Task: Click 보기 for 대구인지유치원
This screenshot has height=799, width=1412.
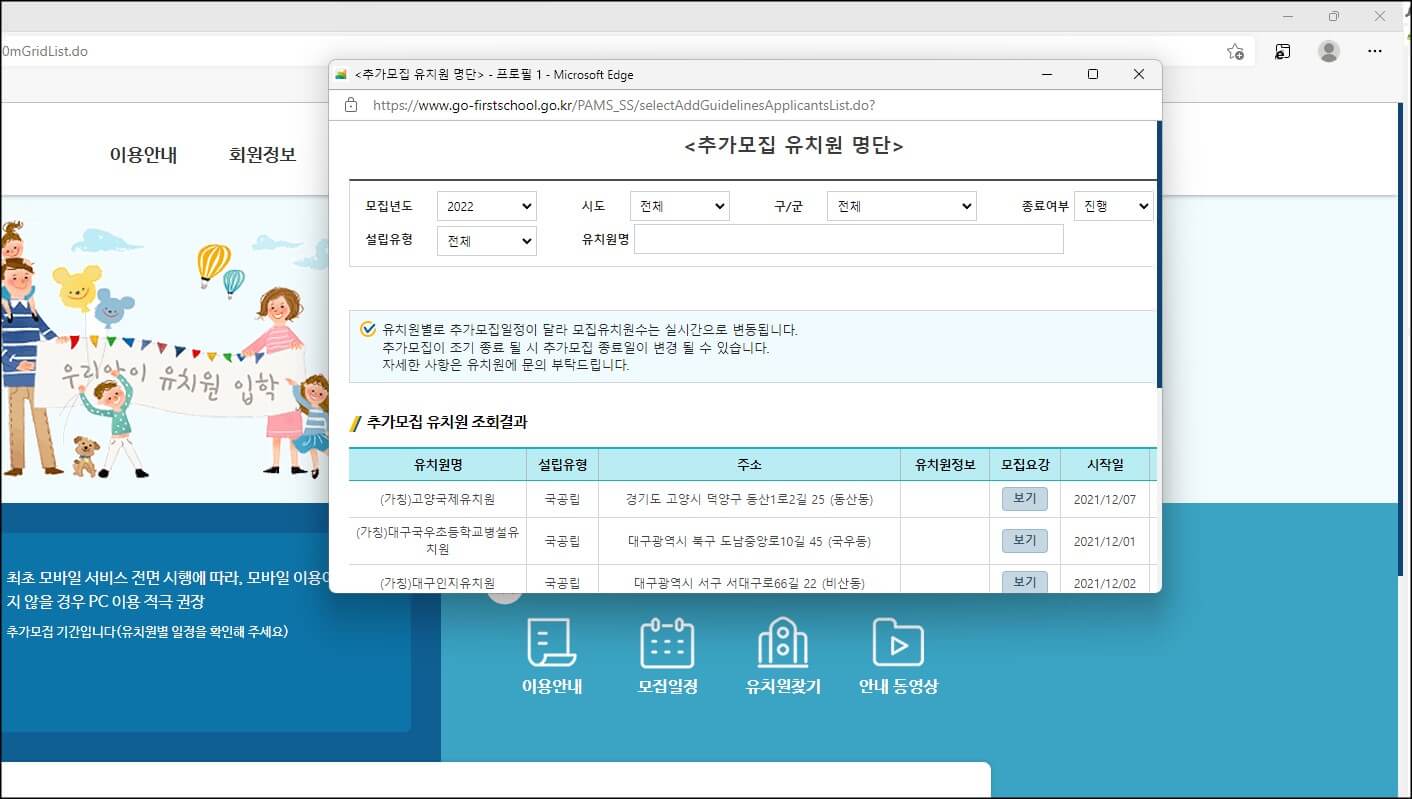Action: pyautogui.click(x=1024, y=581)
